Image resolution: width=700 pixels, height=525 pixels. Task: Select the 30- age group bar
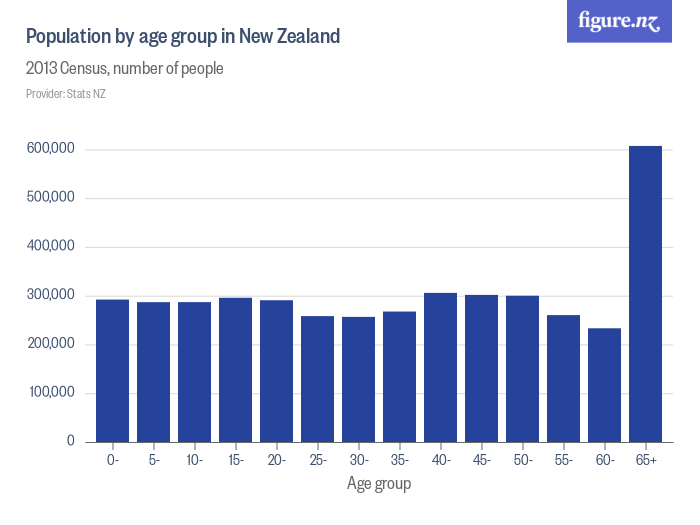358,379
